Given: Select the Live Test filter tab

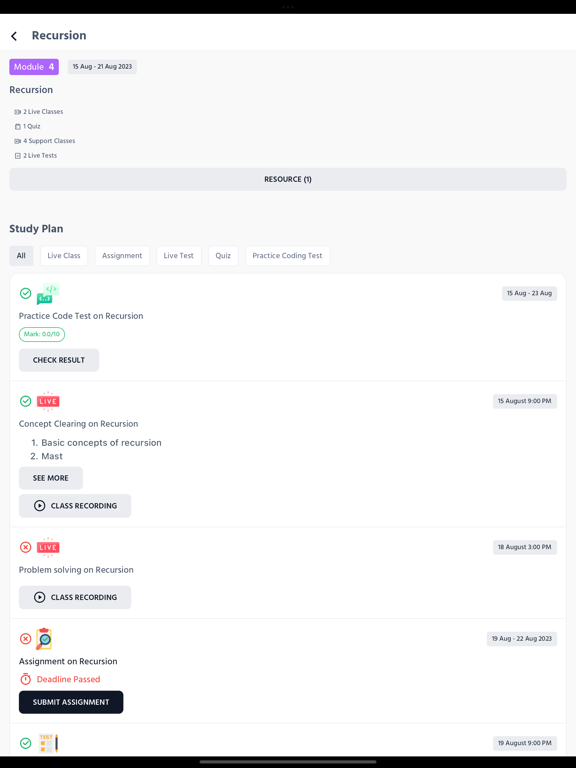Looking at the screenshot, I should click(x=179, y=256).
